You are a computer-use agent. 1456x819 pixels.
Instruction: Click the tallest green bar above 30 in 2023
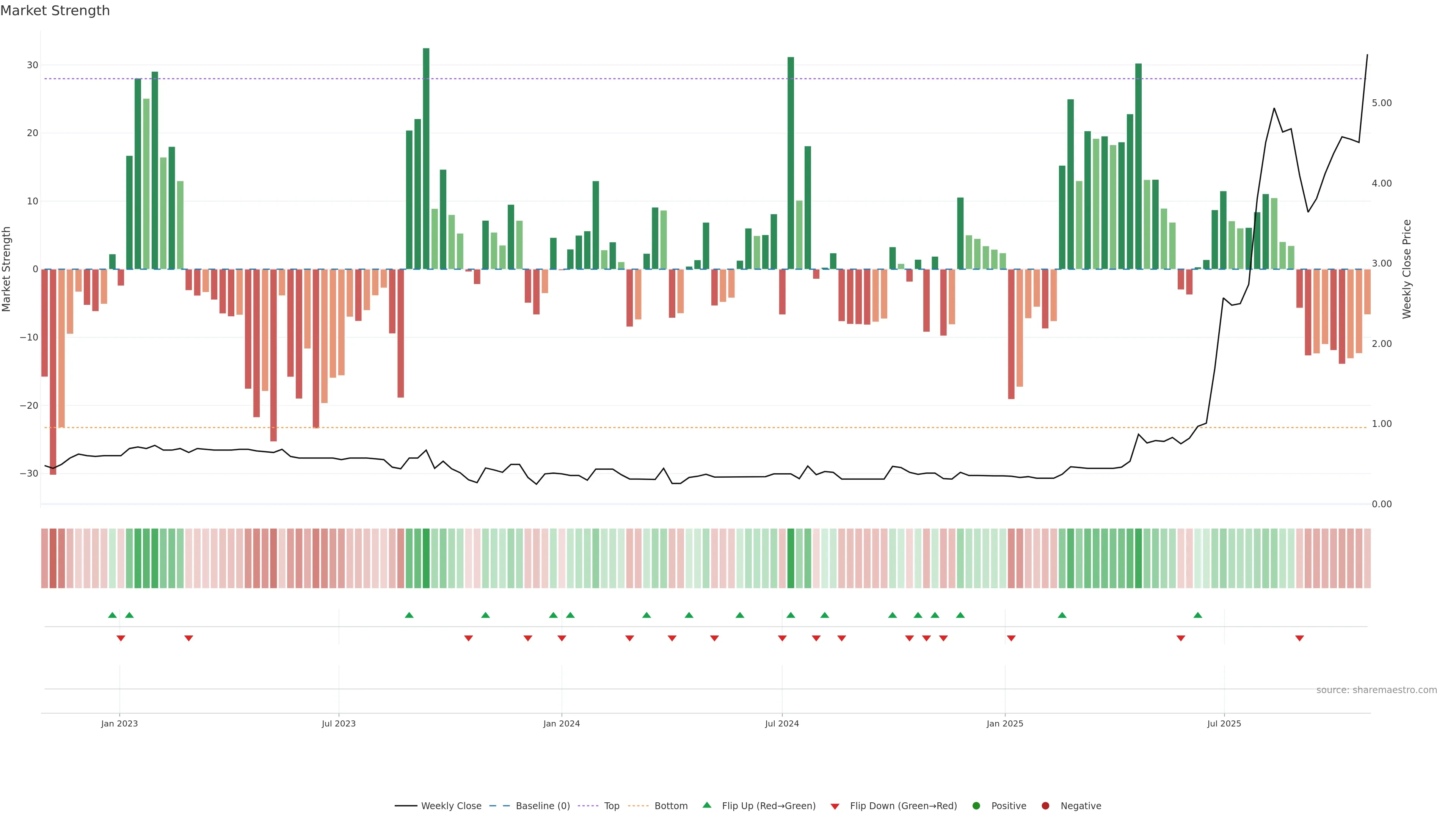[426, 158]
